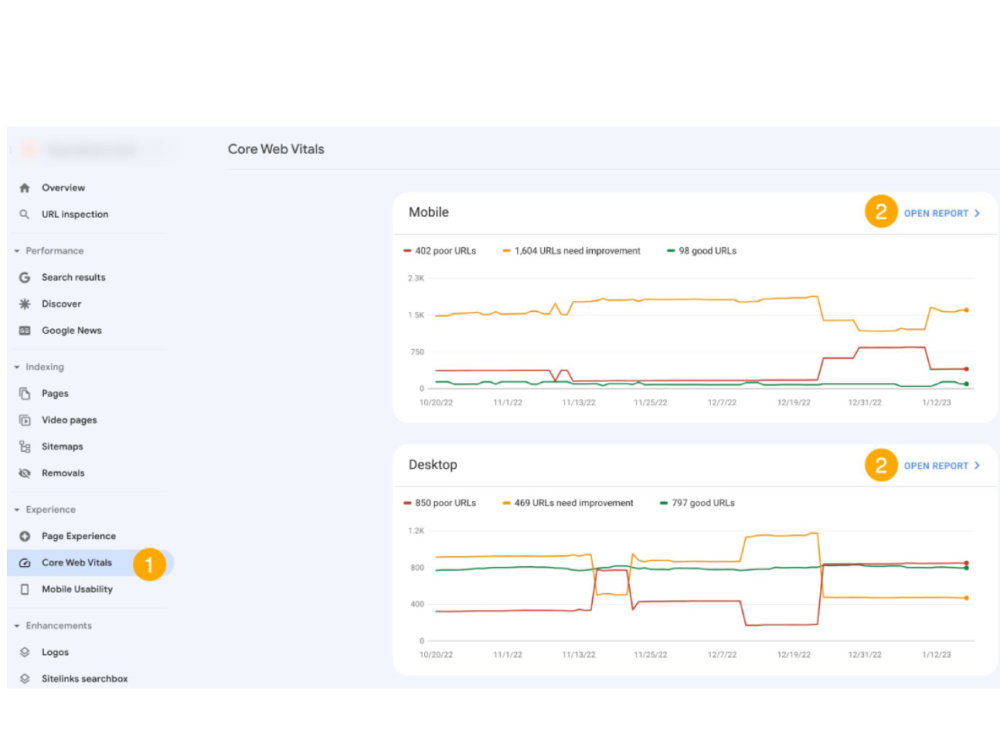Open Page Experience report
Image resolution: width=1000 pixels, height=750 pixels.
pyautogui.click(x=78, y=536)
